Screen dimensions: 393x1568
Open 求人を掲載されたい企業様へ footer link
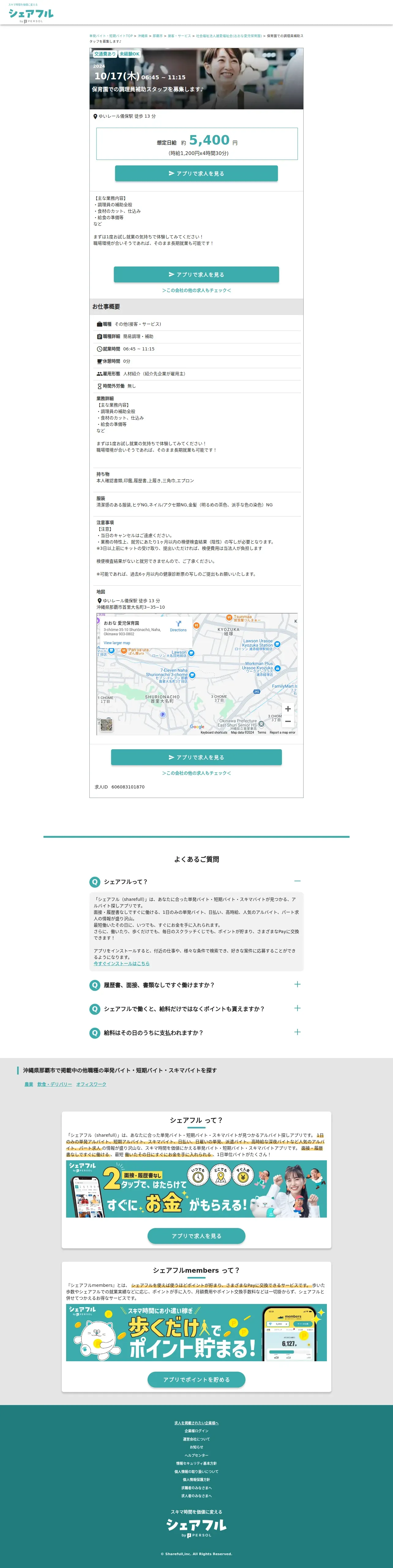click(196, 1423)
